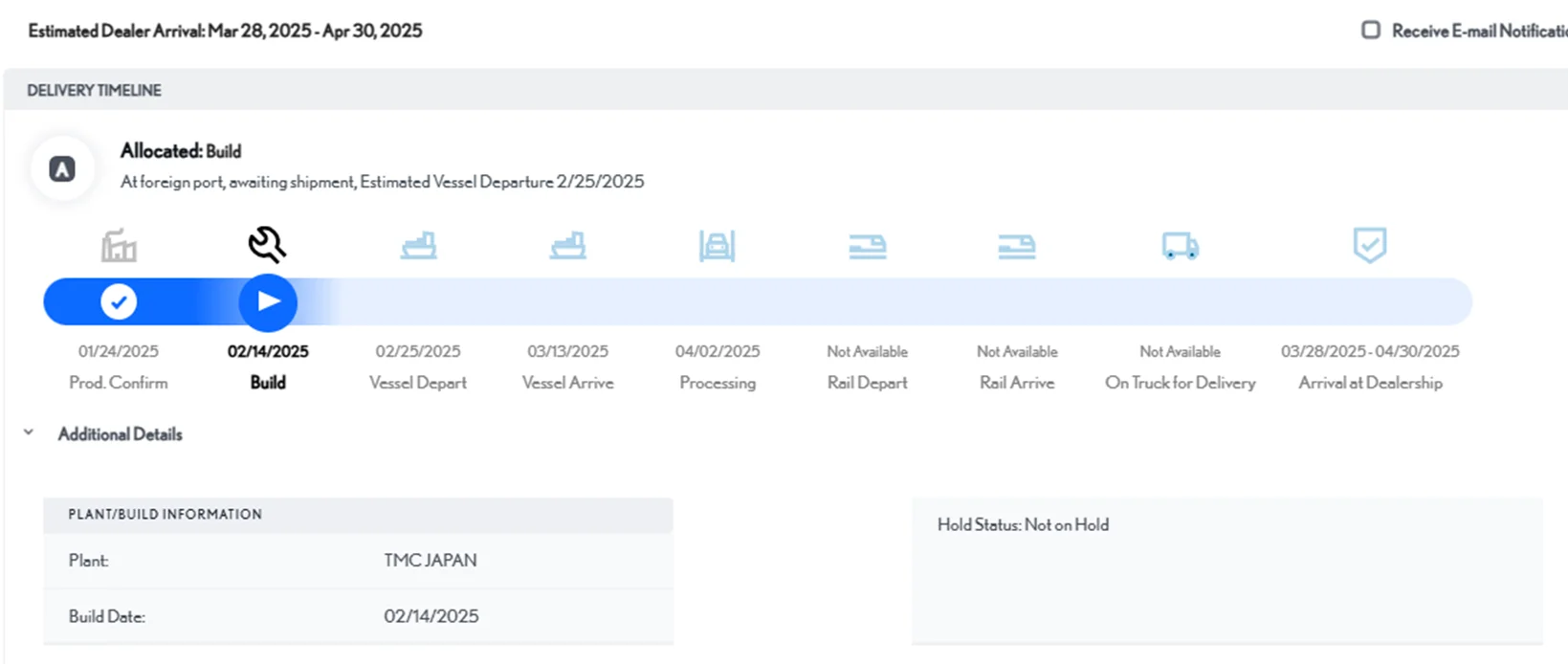Image resolution: width=1568 pixels, height=664 pixels.
Task: Select the Vessel Arrive ship icon
Action: tap(567, 246)
